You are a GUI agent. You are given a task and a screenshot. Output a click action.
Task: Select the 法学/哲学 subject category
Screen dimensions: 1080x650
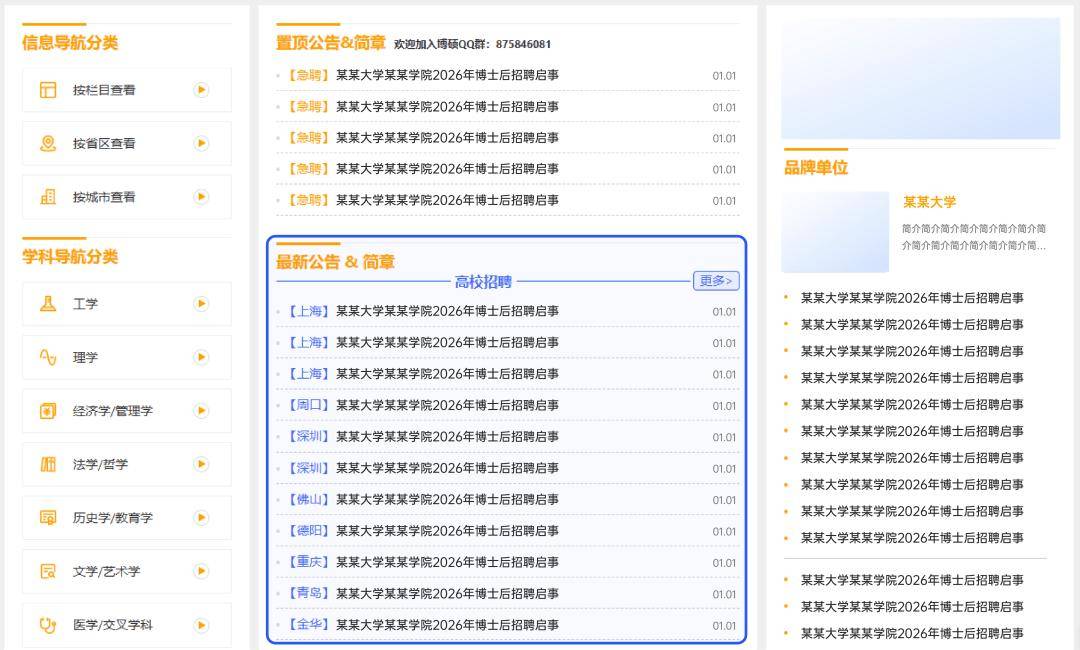point(127,464)
